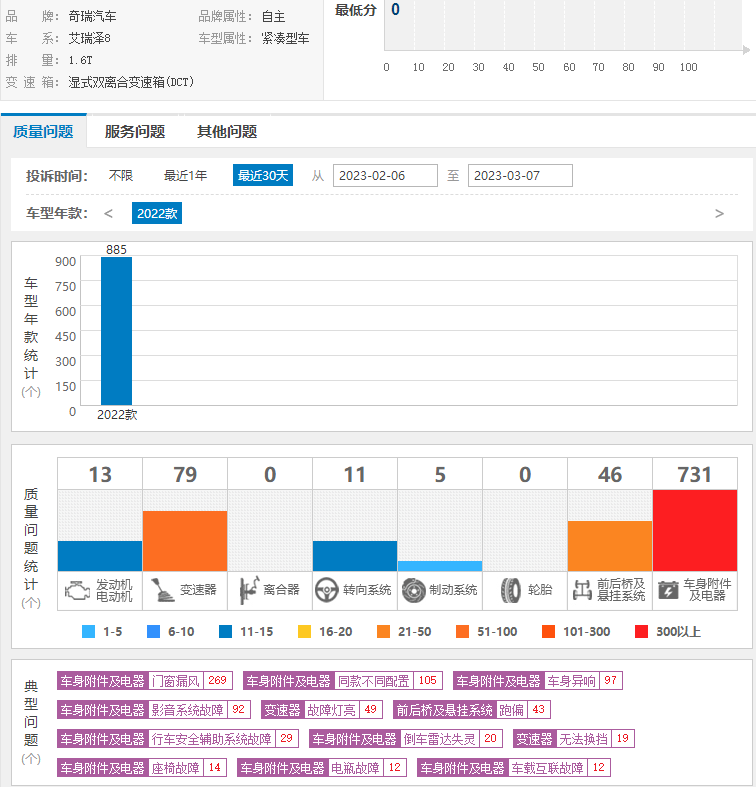756x787 pixels.
Task: Click the steering system (转向系统) wheel icon
Action: click(x=327, y=590)
